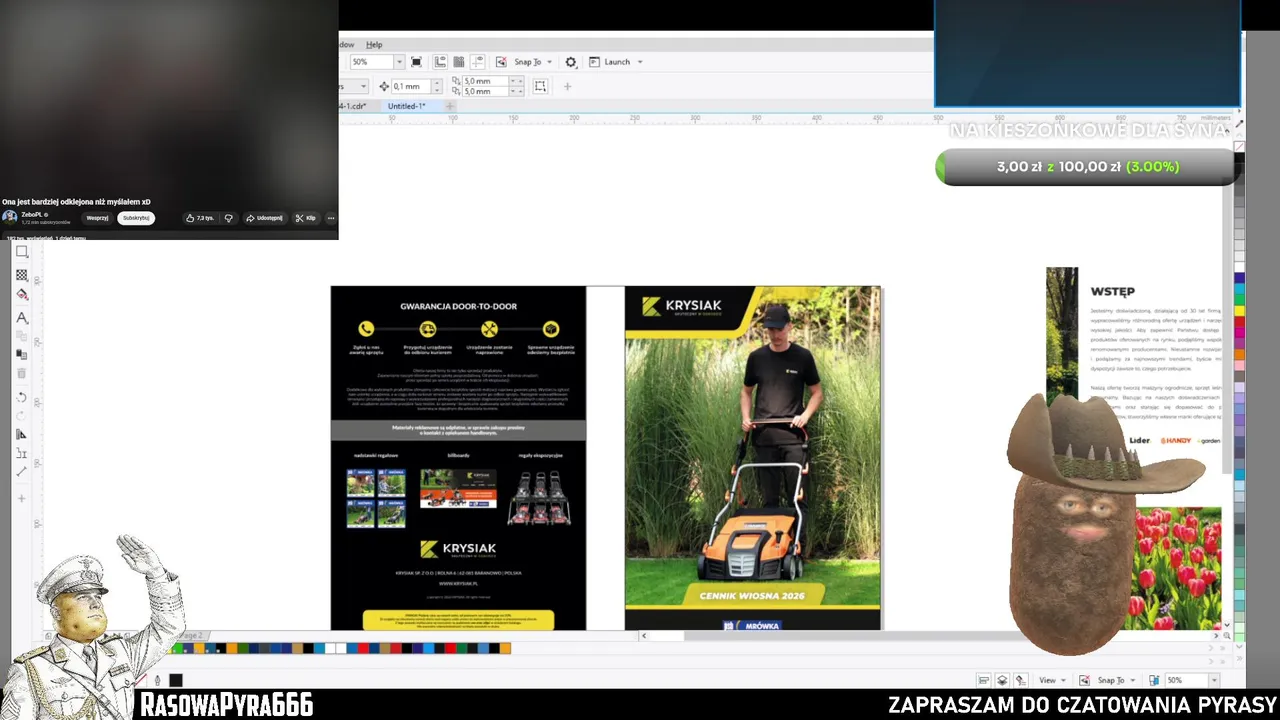Select the lawnmower front cover page
Image resolution: width=1280 pixels, height=720 pixels.
(753, 458)
